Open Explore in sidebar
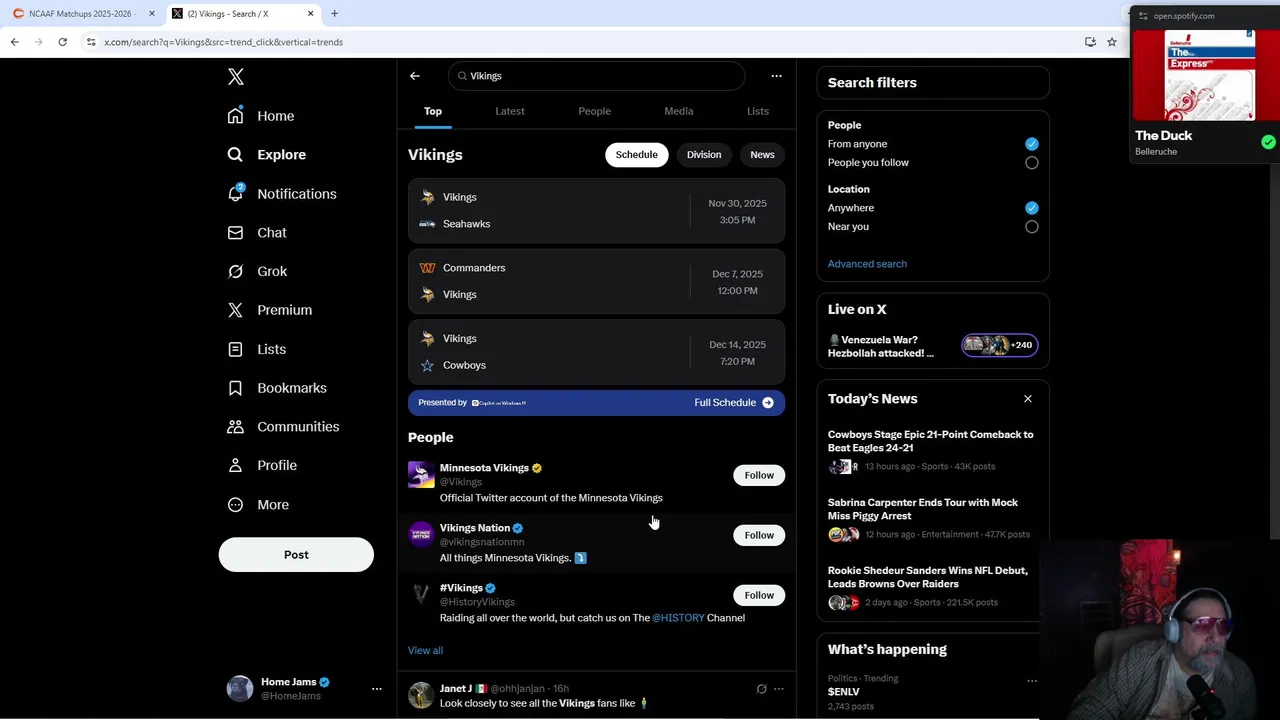This screenshot has width=1280, height=720. (x=267, y=155)
